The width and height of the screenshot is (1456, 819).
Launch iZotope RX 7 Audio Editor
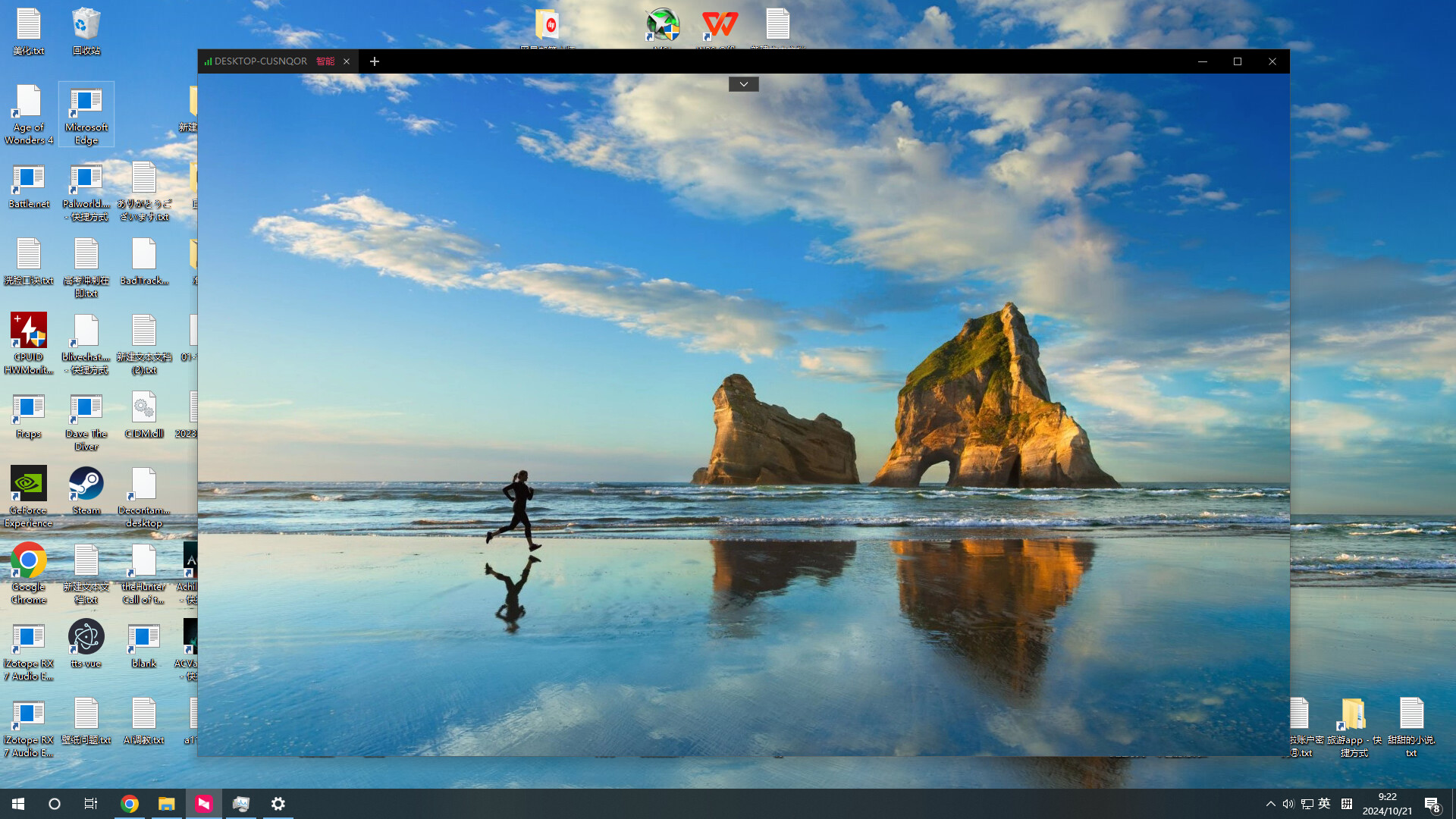pyautogui.click(x=28, y=641)
